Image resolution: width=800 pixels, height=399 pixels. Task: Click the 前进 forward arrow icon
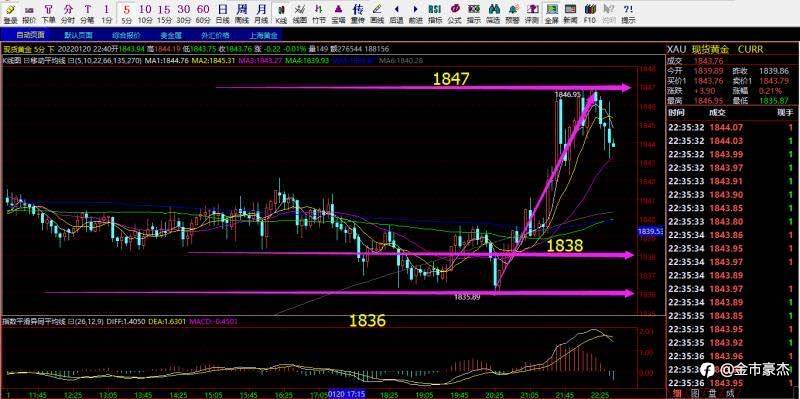(x=415, y=13)
